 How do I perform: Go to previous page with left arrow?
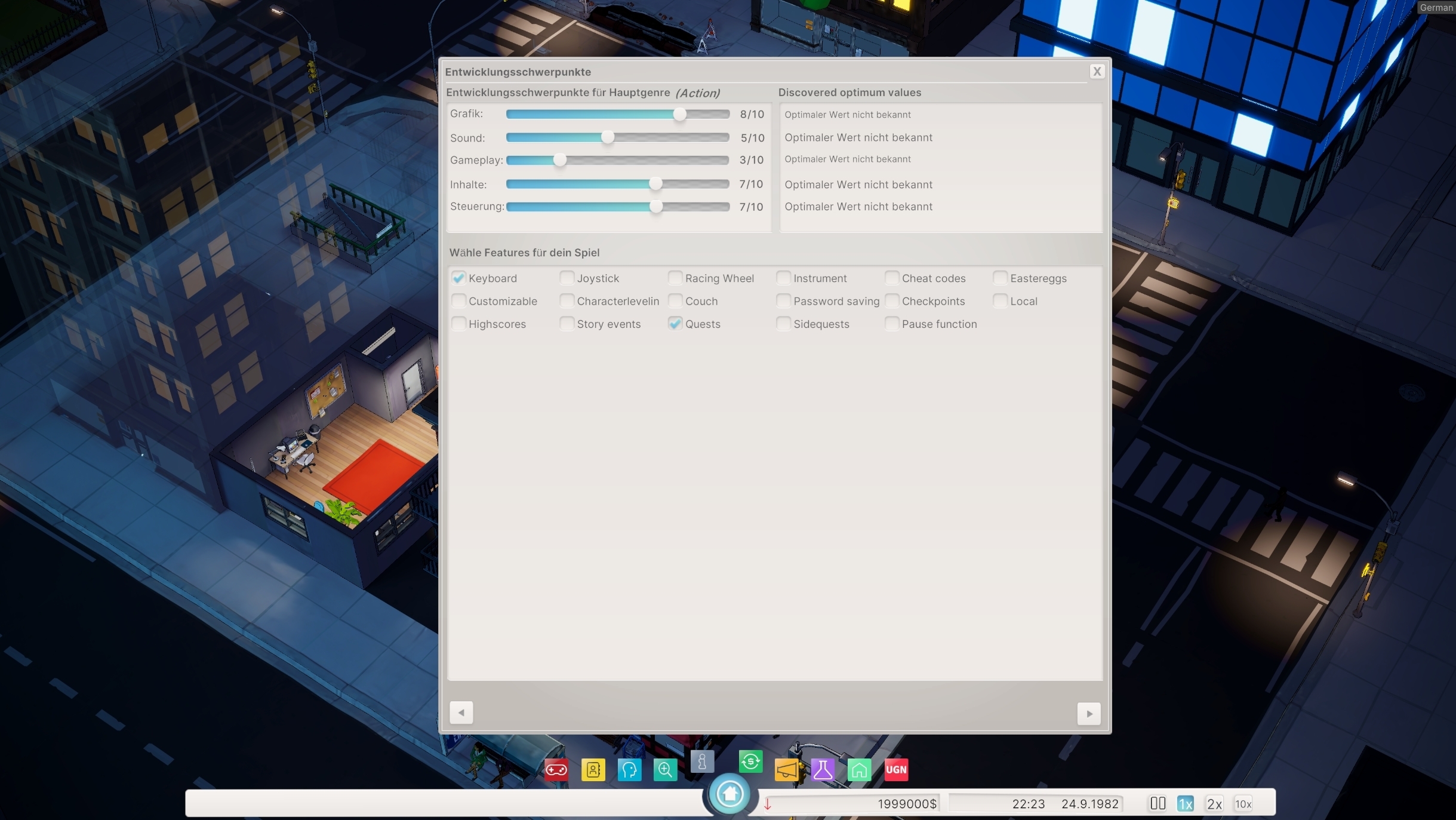pyautogui.click(x=461, y=712)
